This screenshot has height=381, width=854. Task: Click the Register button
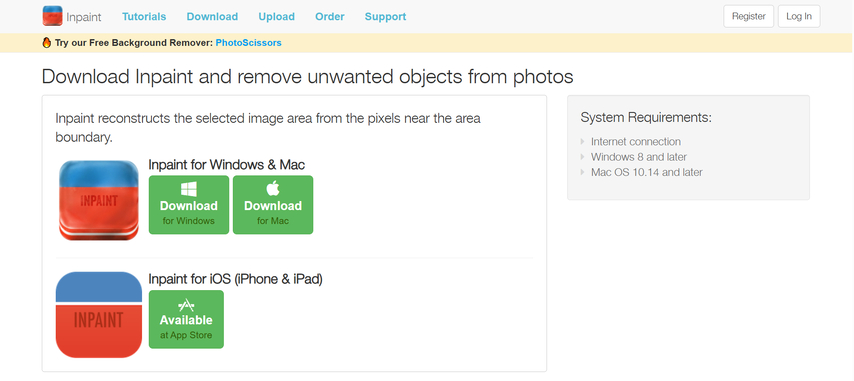pyautogui.click(x=748, y=16)
